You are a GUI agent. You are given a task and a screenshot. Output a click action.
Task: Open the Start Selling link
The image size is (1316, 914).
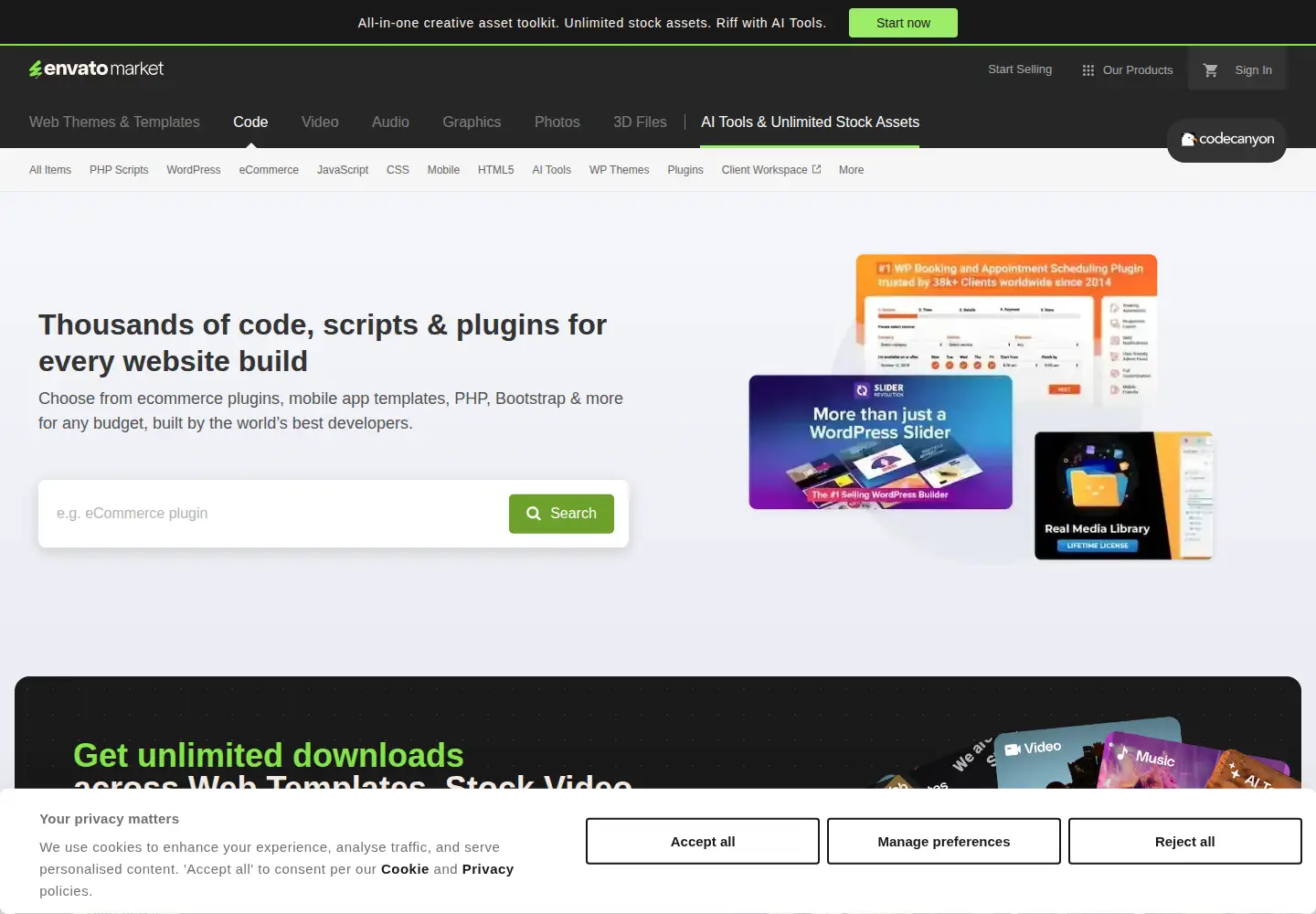(x=1020, y=69)
